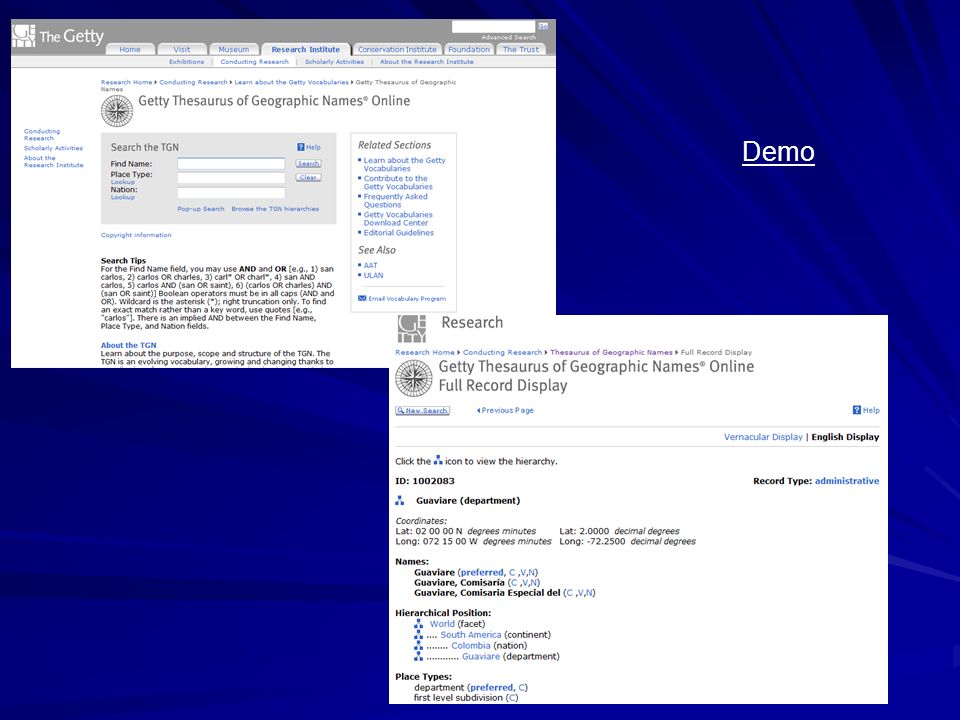Click the Help question-mark icon in Search the TGN
The height and width of the screenshot is (720, 960).
click(x=301, y=147)
